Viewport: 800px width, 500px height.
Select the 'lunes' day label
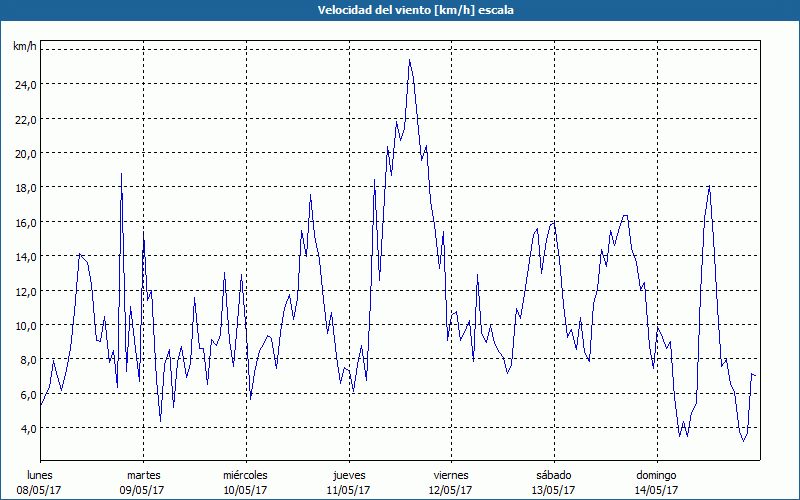(x=40, y=475)
